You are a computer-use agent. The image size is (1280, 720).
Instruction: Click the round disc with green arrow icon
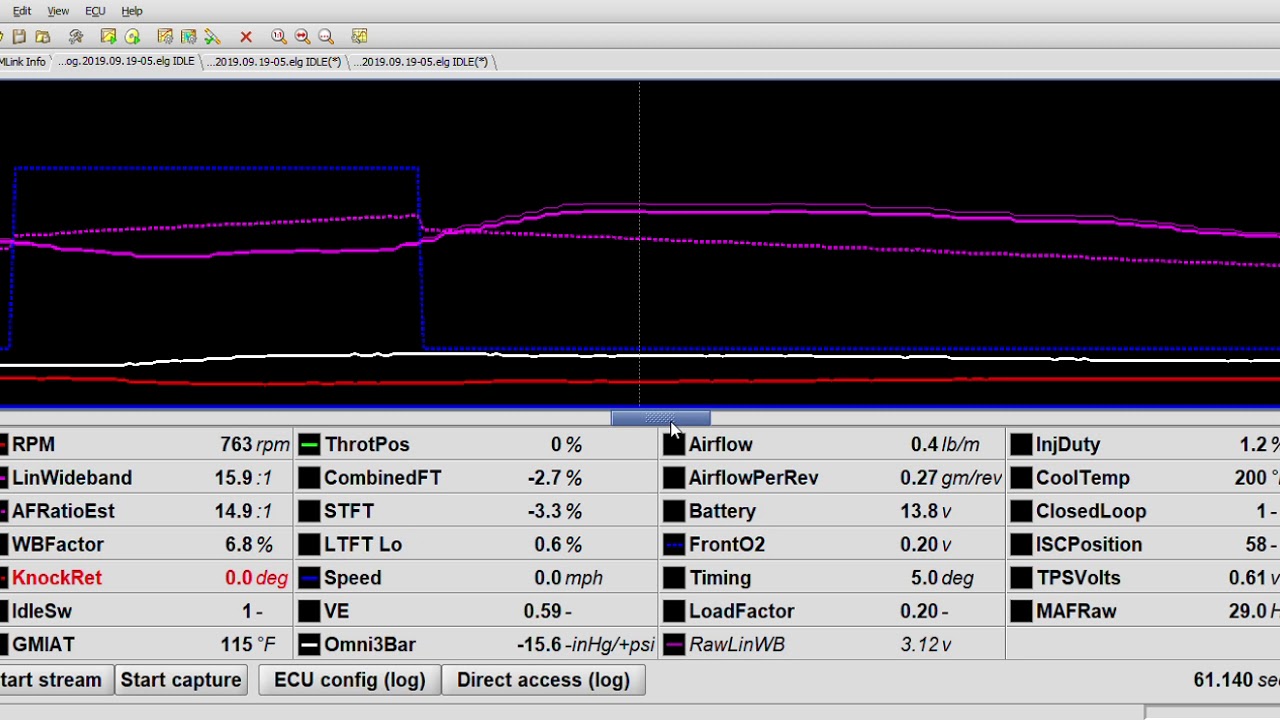click(x=132, y=37)
